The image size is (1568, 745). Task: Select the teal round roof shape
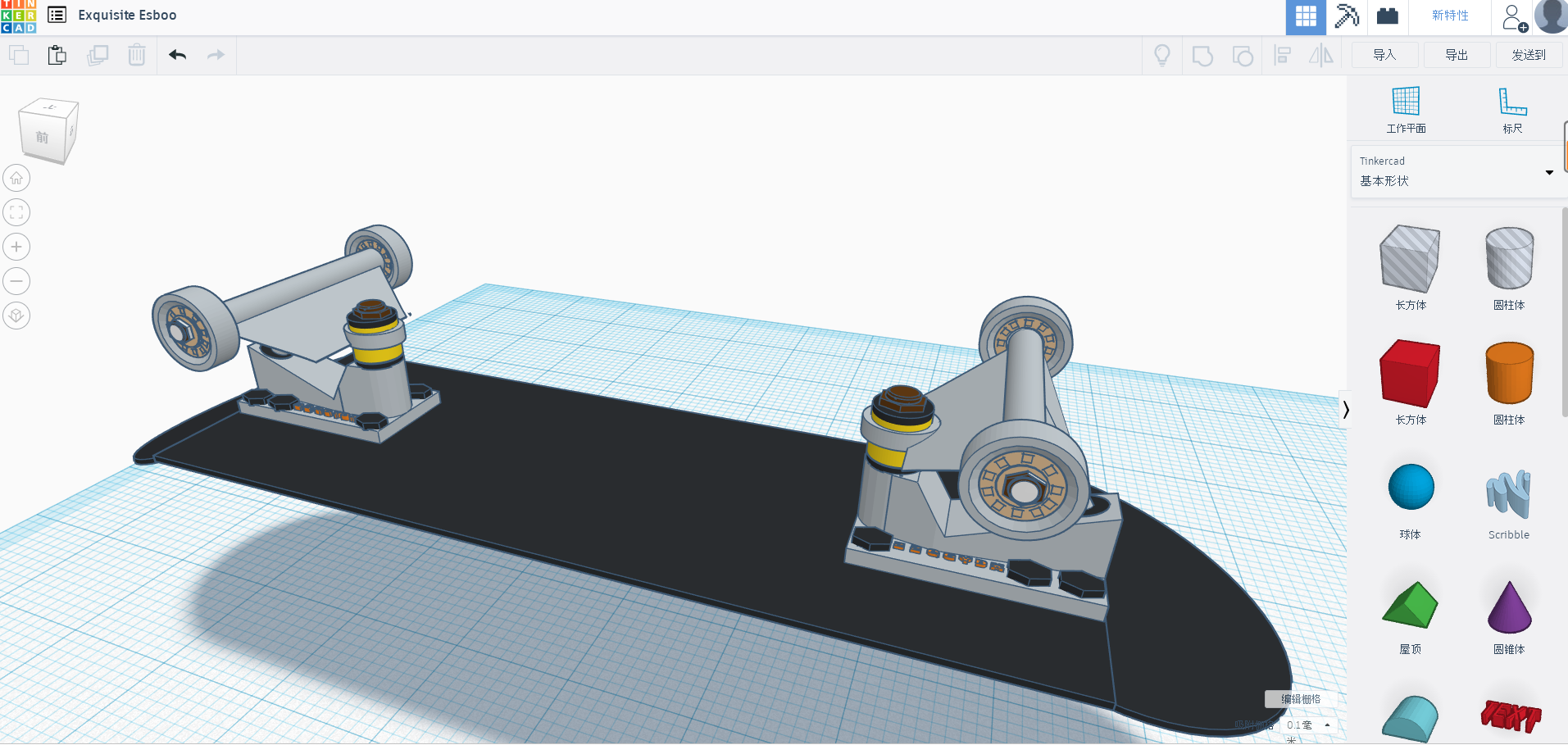[1410, 720]
